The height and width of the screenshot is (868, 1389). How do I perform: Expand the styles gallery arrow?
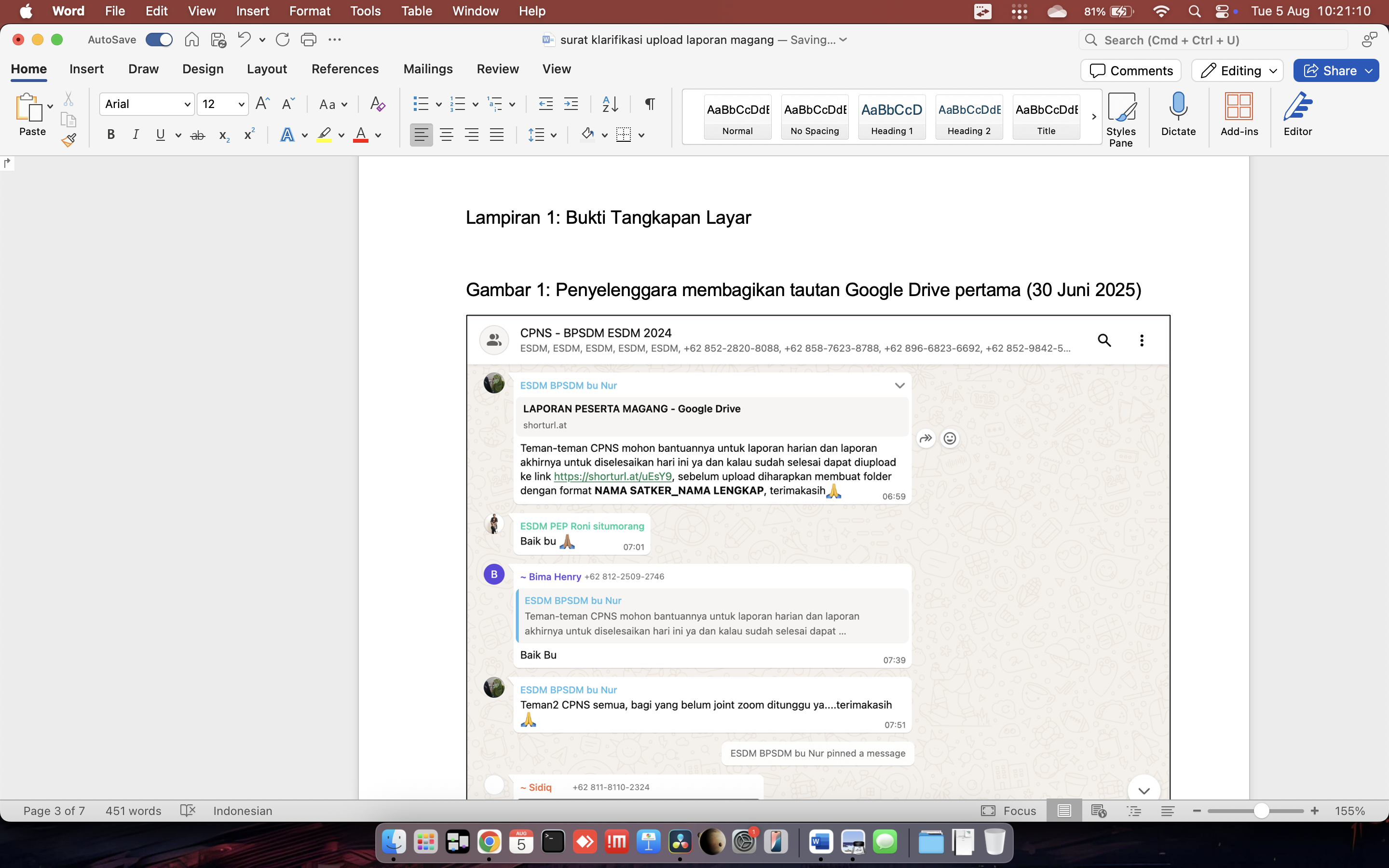pos(1093,117)
